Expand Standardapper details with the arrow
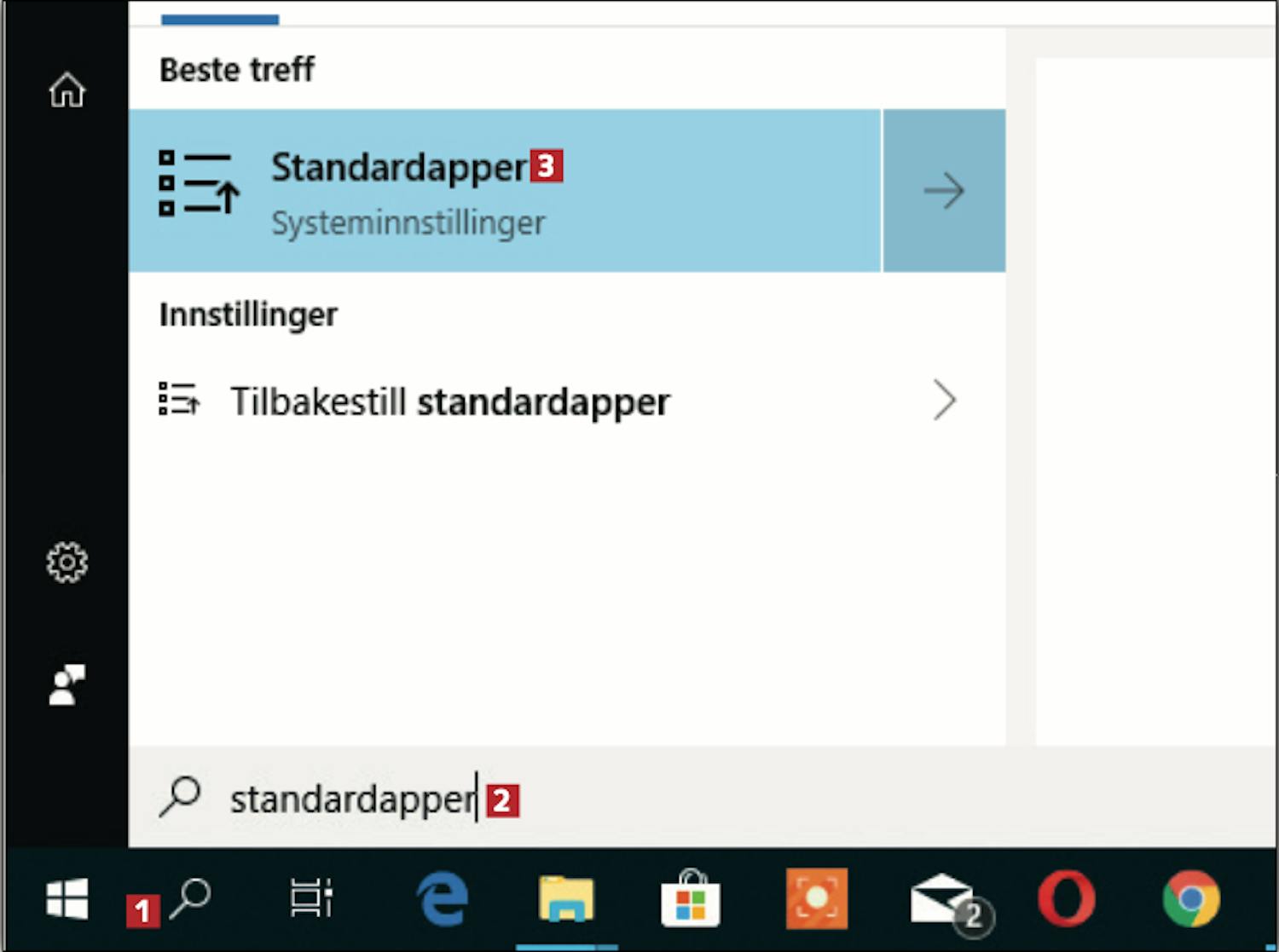This screenshot has height=952, width=1279. tap(944, 191)
